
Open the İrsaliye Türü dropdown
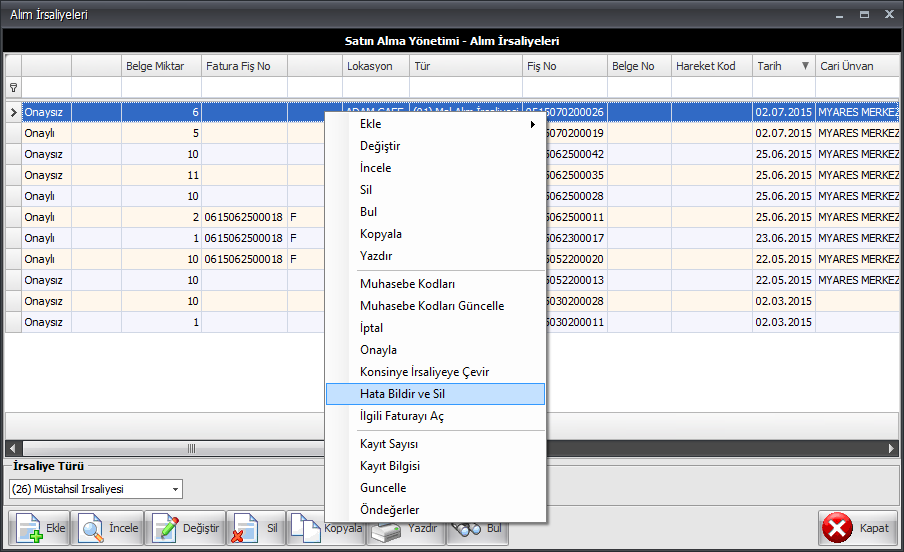pos(176,489)
